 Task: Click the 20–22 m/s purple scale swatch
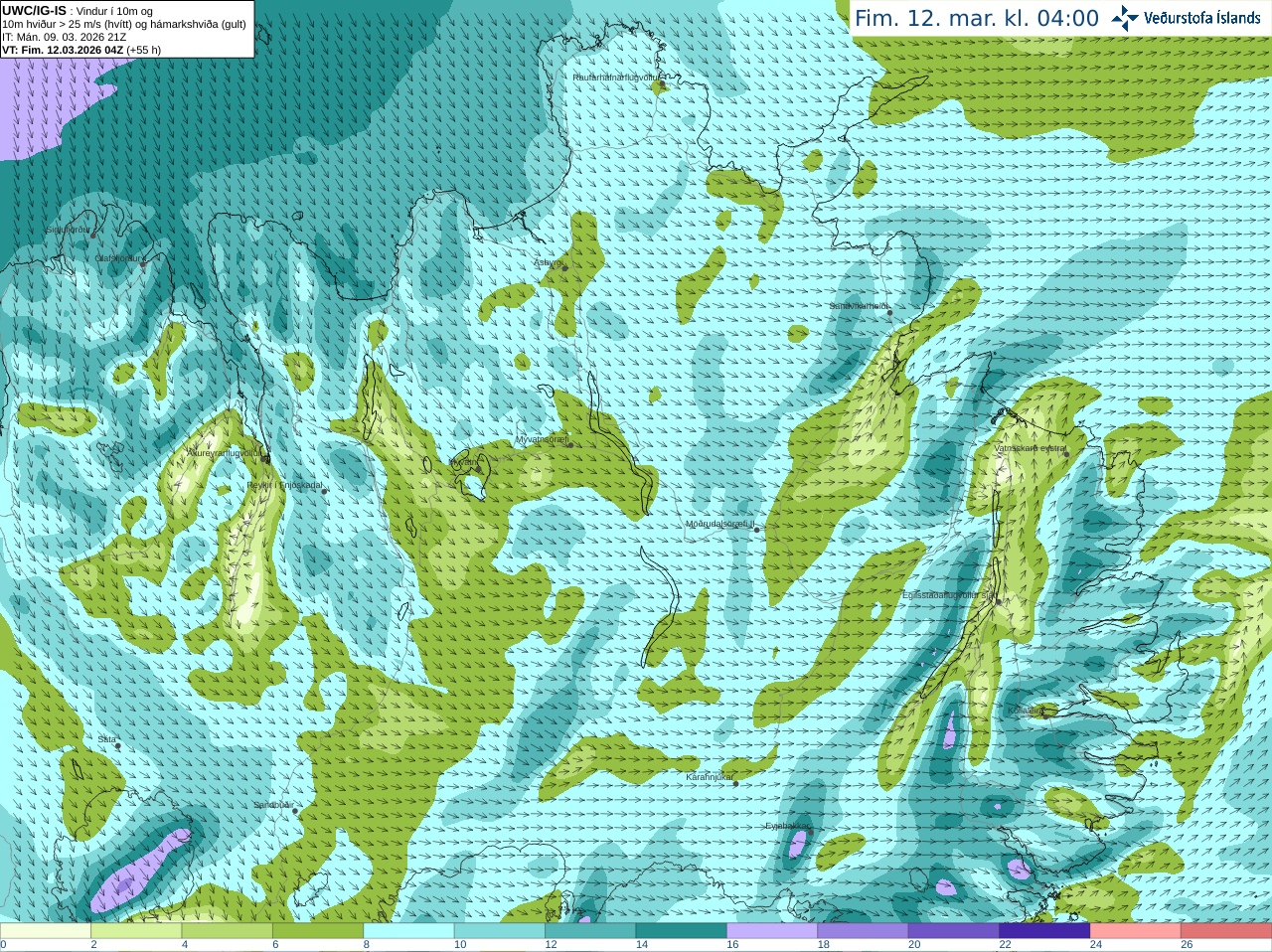pos(954,931)
